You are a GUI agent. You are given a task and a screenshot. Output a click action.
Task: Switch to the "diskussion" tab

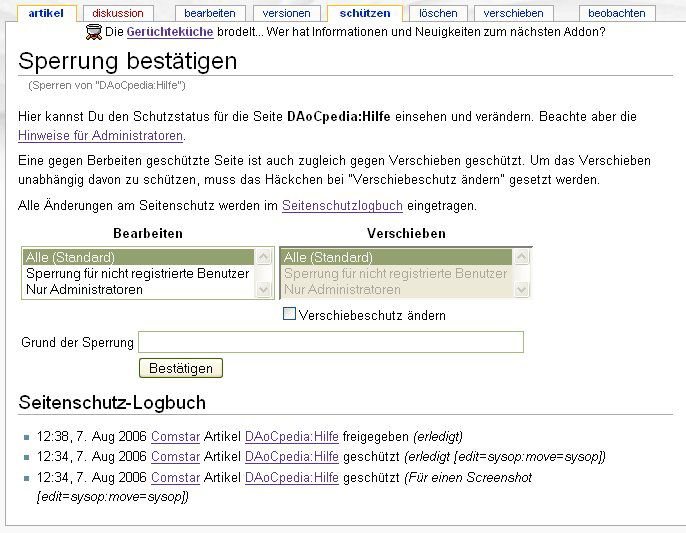(118, 13)
